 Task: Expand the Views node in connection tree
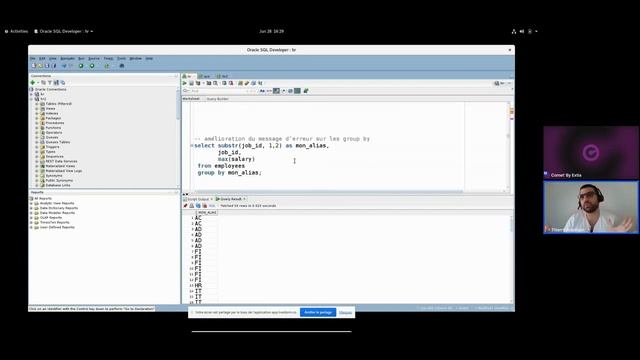37,109
